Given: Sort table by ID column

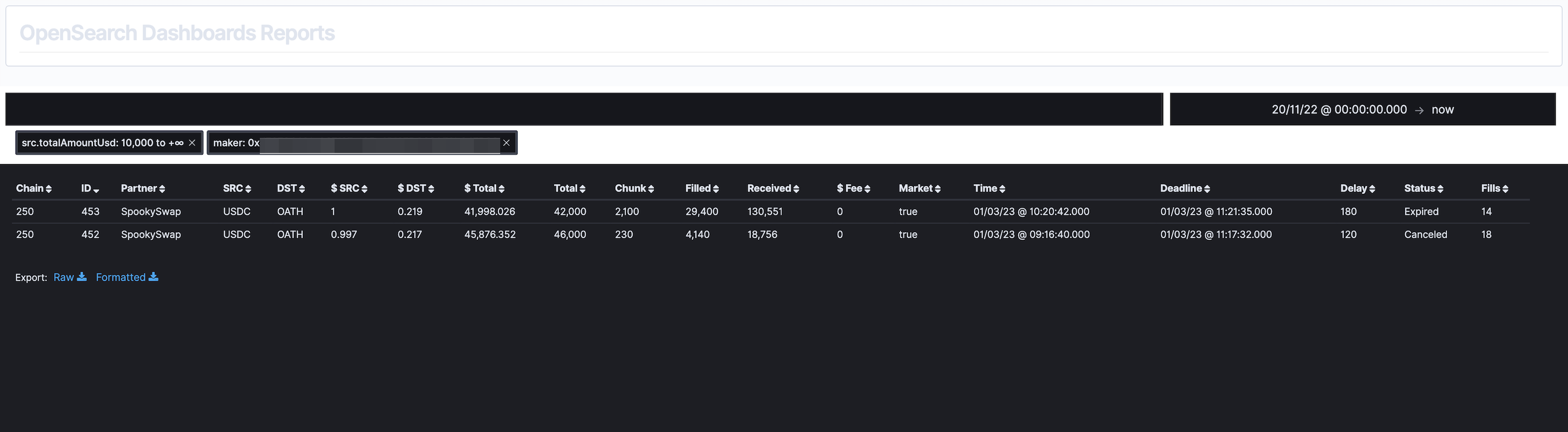Looking at the screenshot, I should click(x=90, y=188).
